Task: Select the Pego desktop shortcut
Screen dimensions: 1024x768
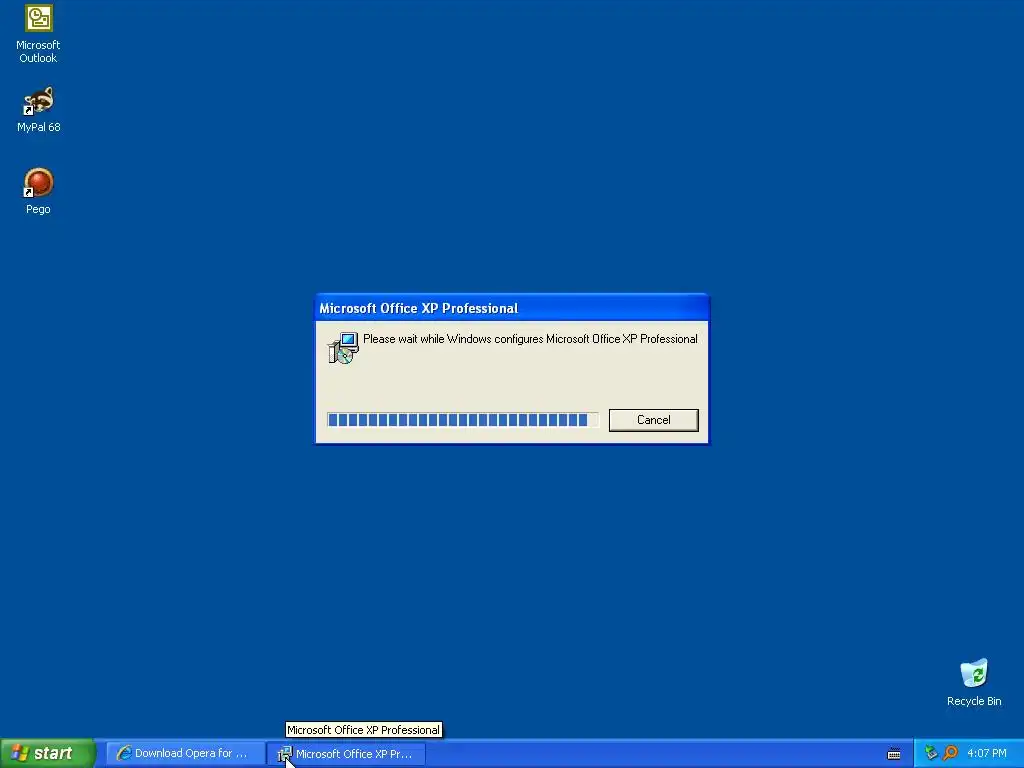Action: [x=38, y=191]
